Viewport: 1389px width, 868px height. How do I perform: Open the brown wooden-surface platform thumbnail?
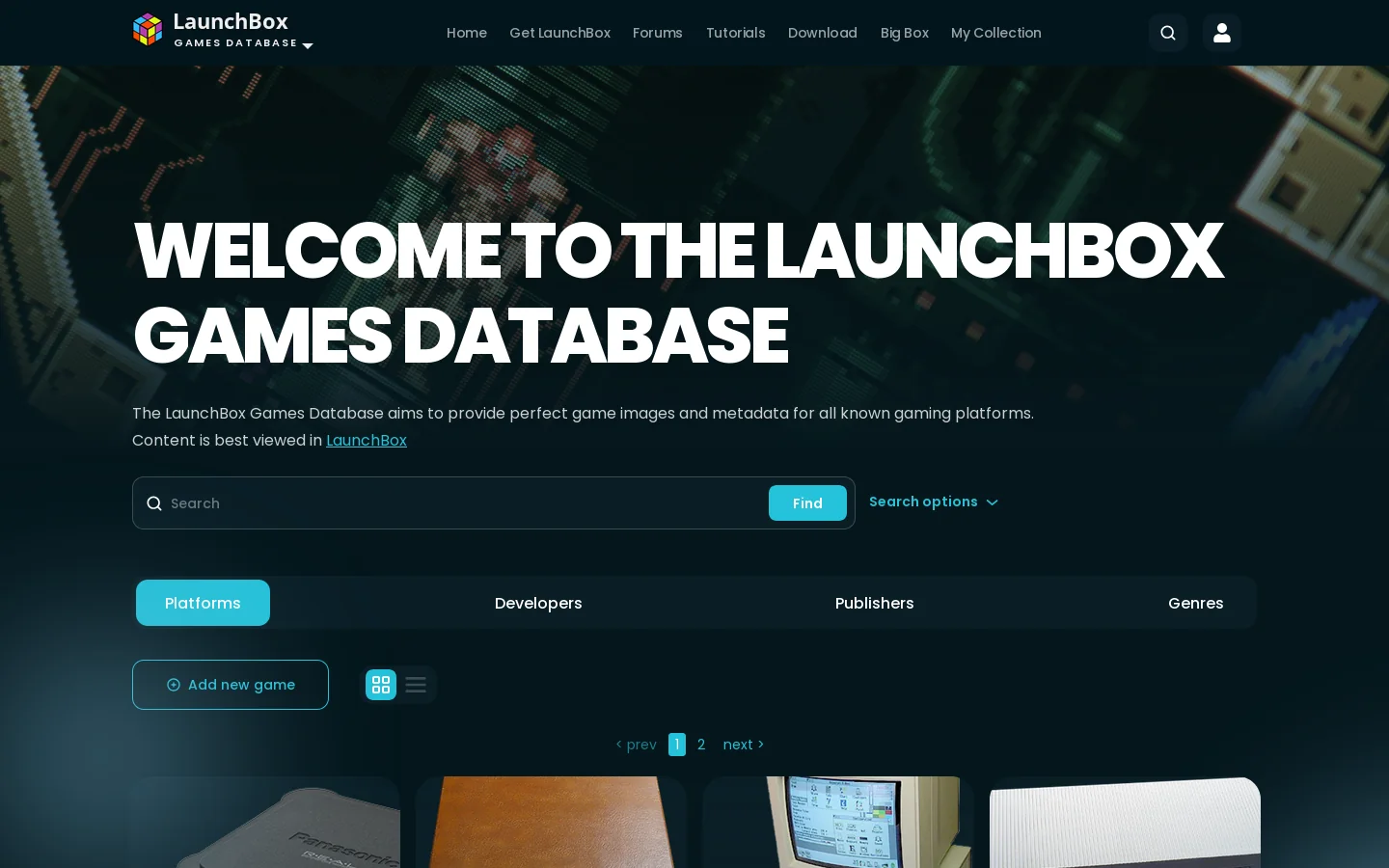[551, 822]
